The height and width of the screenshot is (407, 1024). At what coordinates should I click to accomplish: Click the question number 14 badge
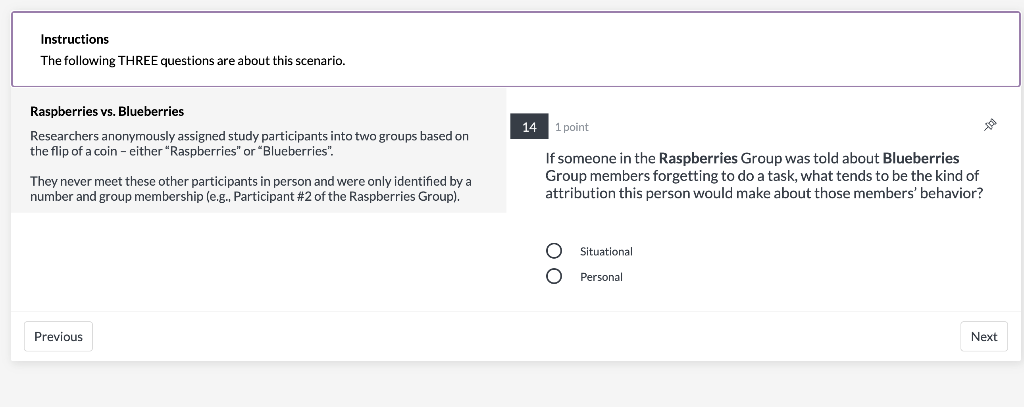click(529, 127)
